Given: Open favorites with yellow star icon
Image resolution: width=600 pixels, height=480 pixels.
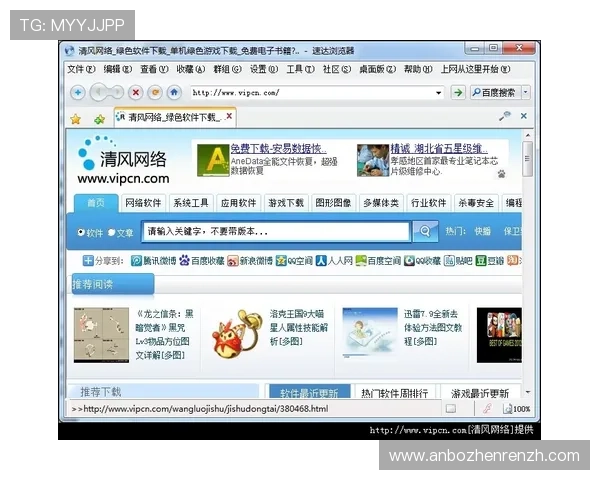Looking at the screenshot, I should [x=76, y=119].
